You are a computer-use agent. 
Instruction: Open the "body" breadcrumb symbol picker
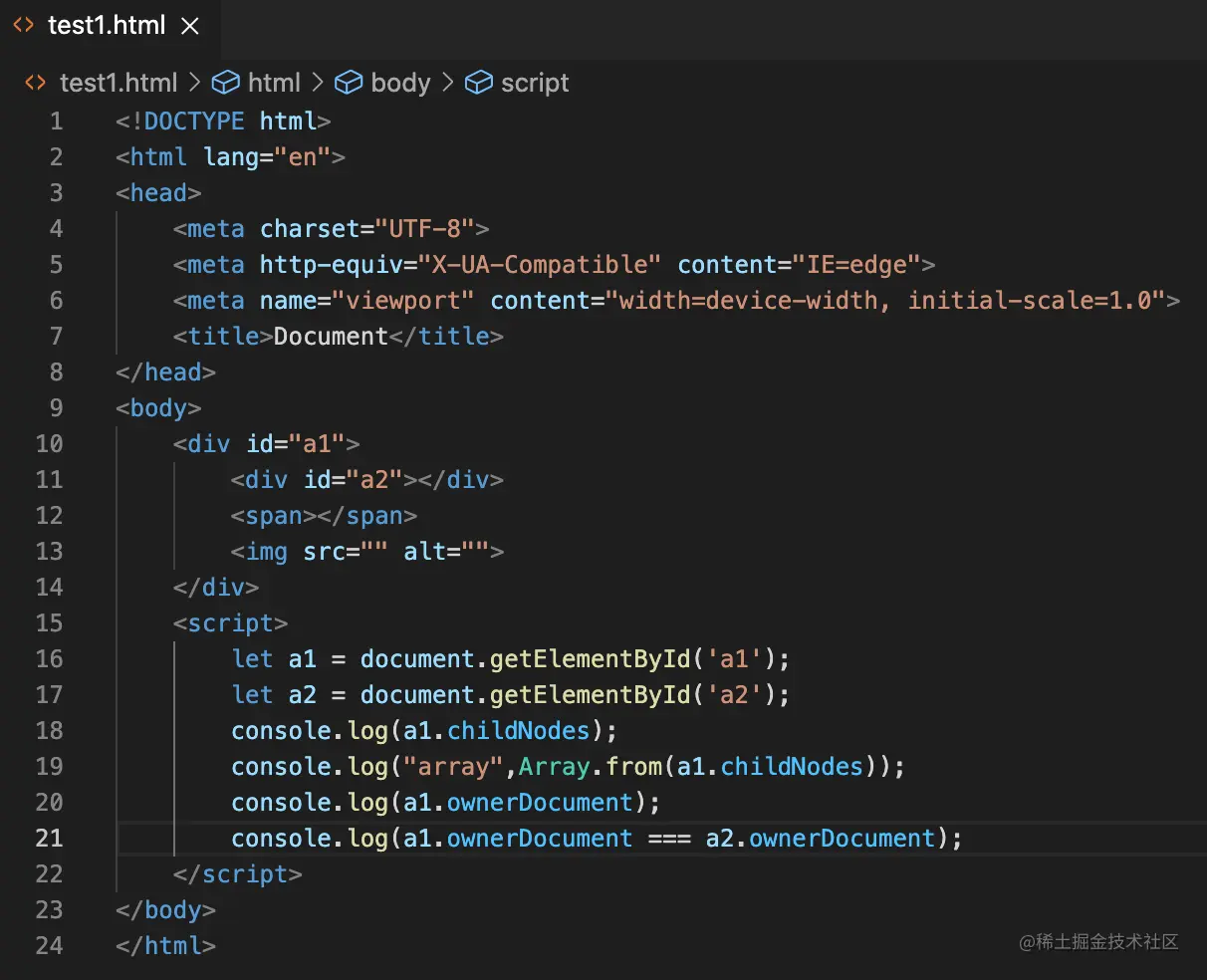point(400,83)
